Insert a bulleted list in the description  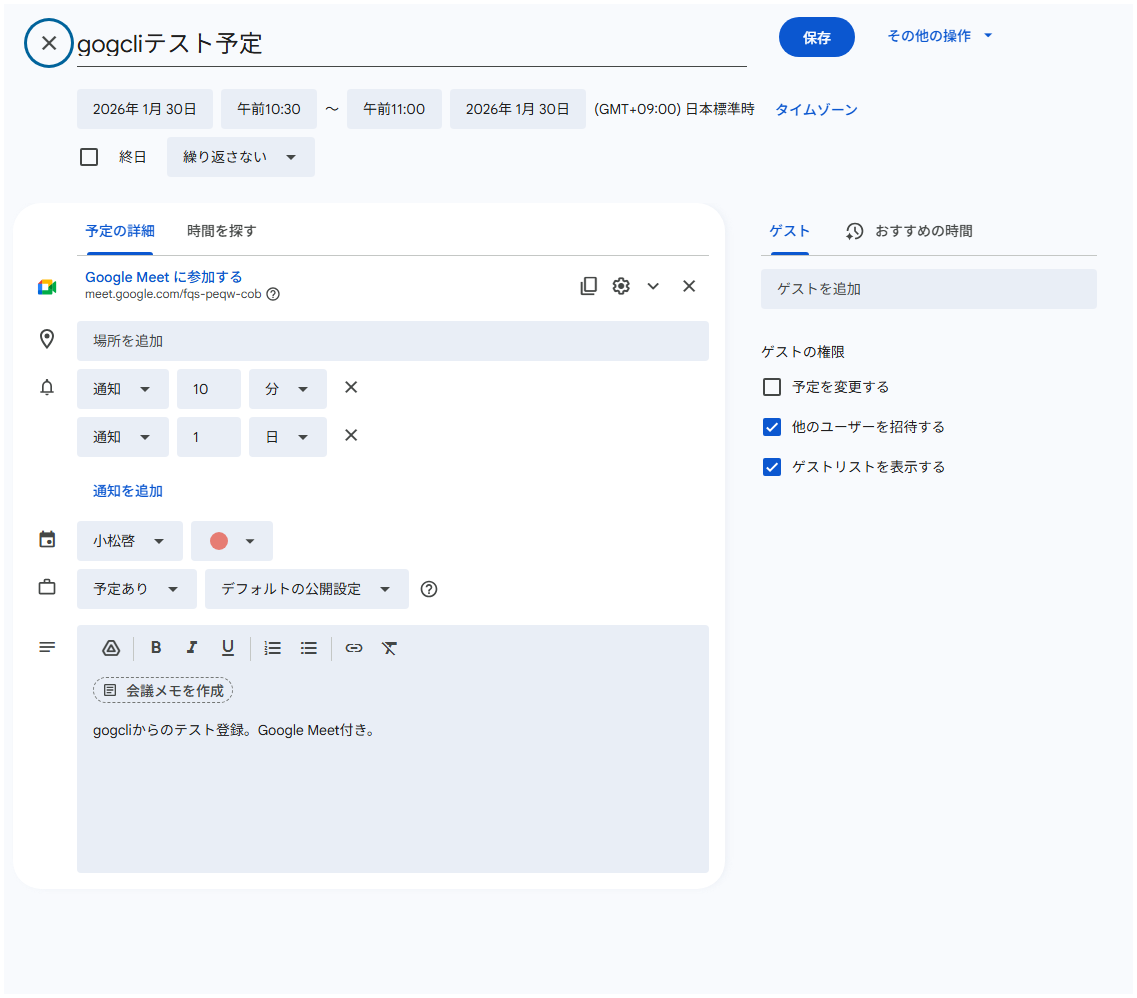[x=308, y=647]
